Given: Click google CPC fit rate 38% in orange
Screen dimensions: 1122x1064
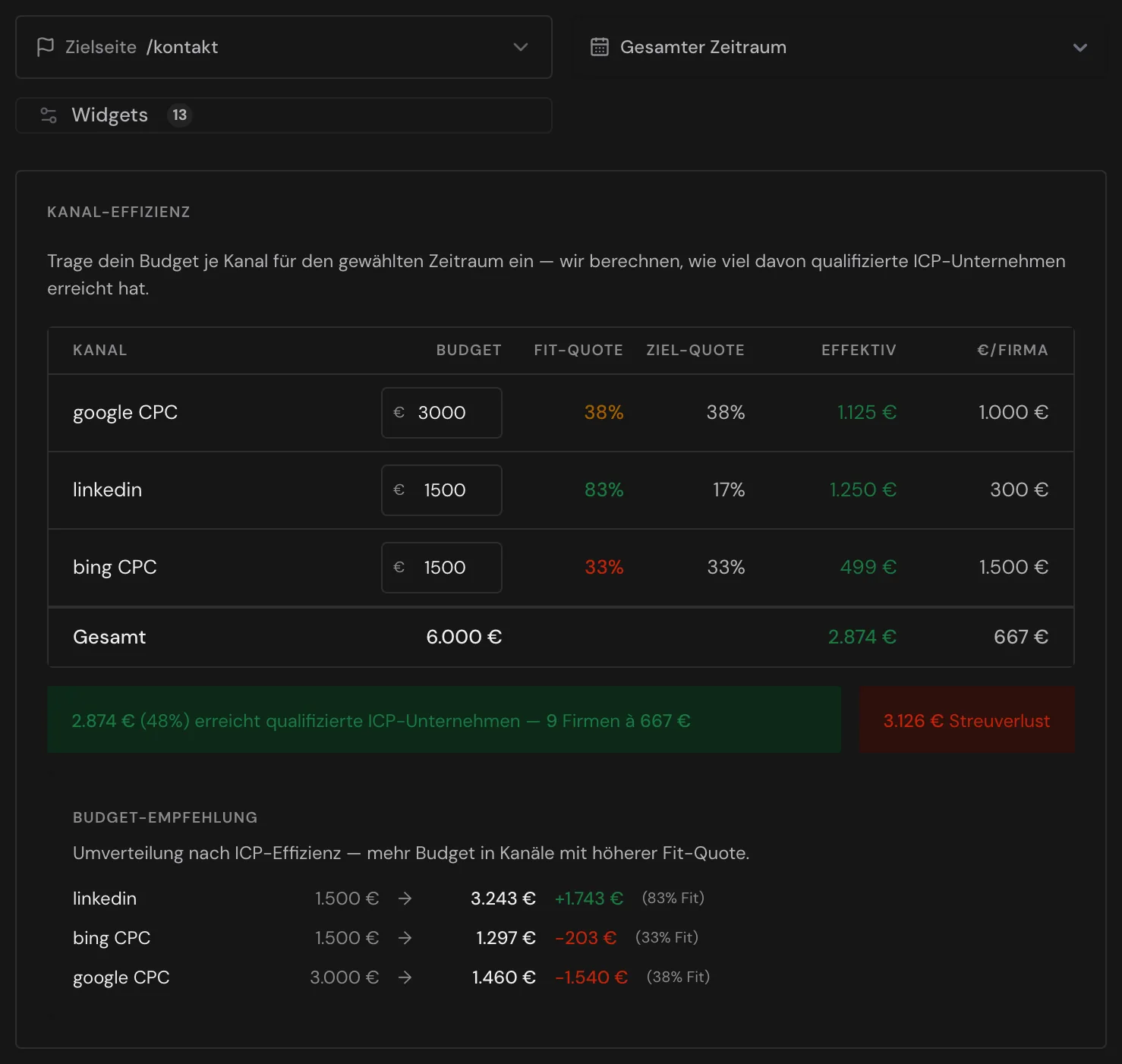Looking at the screenshot, I should (x=604, y=413).
